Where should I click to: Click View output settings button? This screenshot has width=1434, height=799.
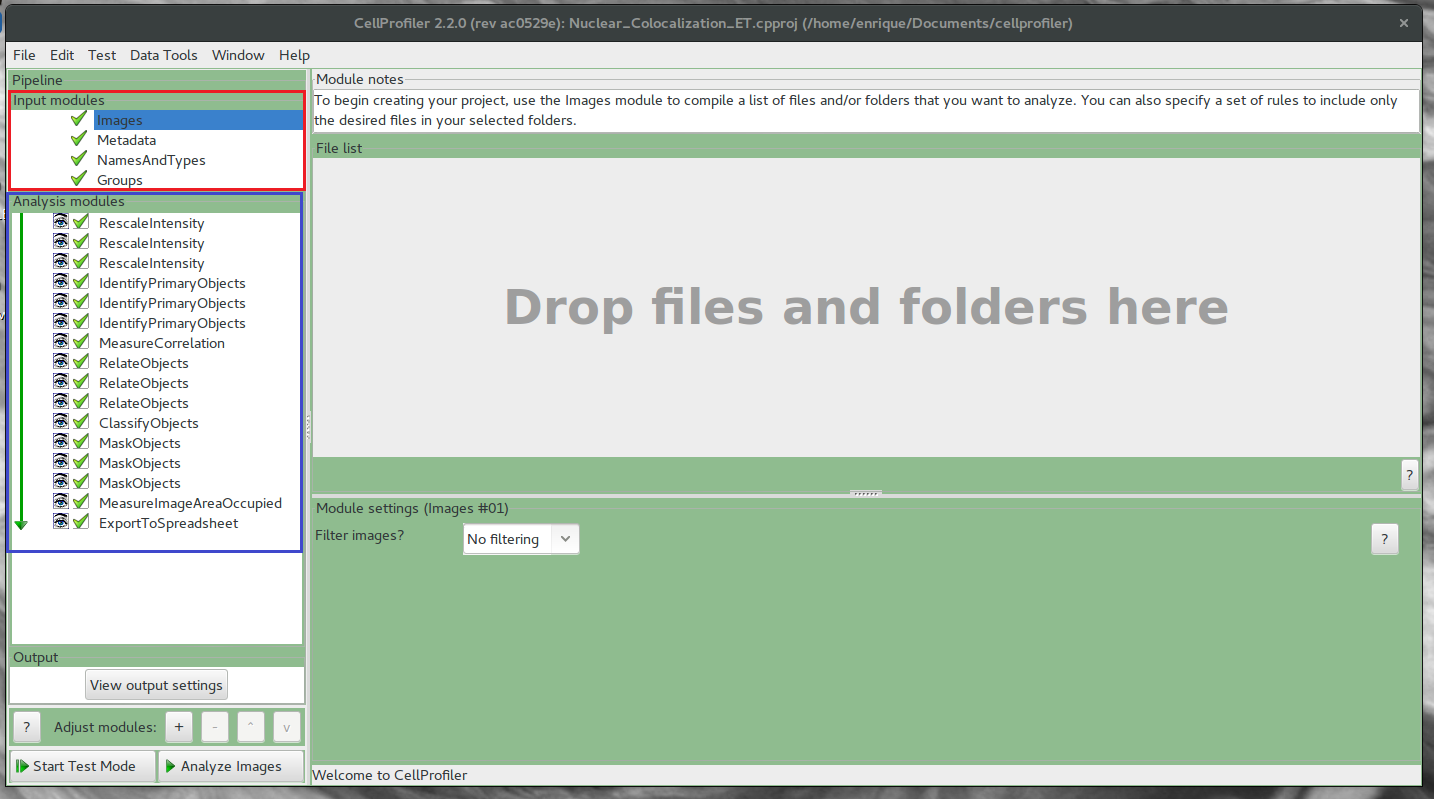(156, 685)
